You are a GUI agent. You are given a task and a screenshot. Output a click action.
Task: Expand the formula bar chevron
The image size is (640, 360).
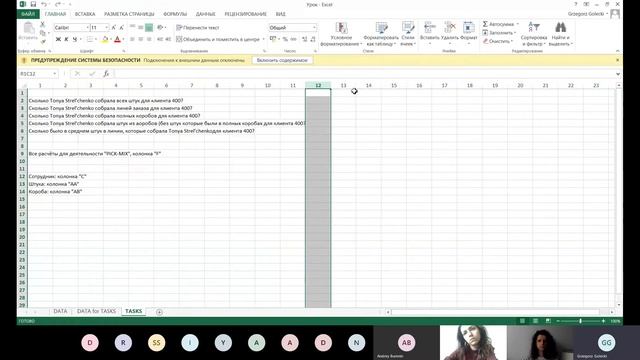pyautogui.click(x=618, y=74)
